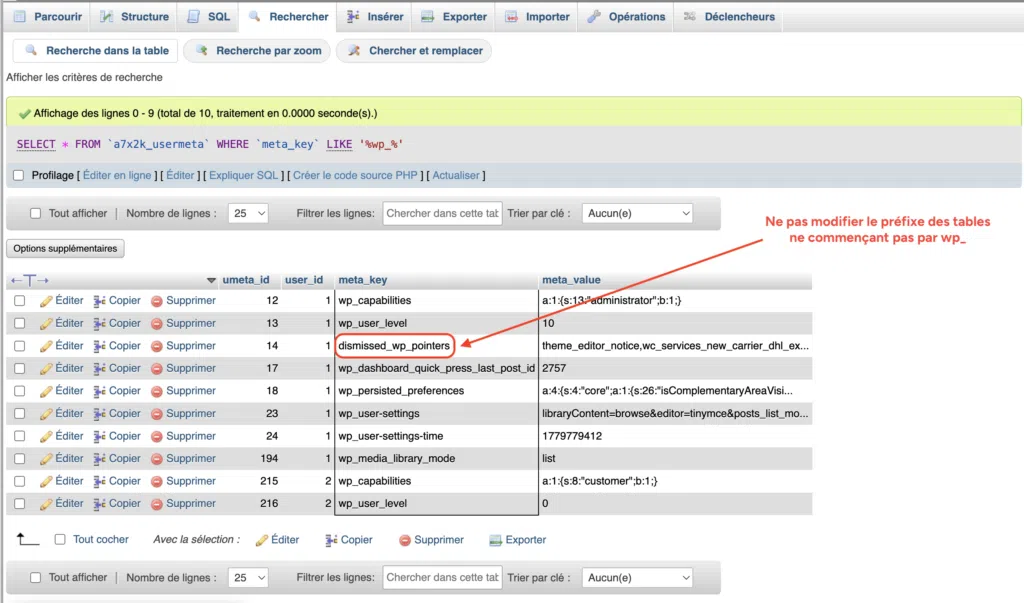Open the Insérer tab

click(x=375, y=16)
